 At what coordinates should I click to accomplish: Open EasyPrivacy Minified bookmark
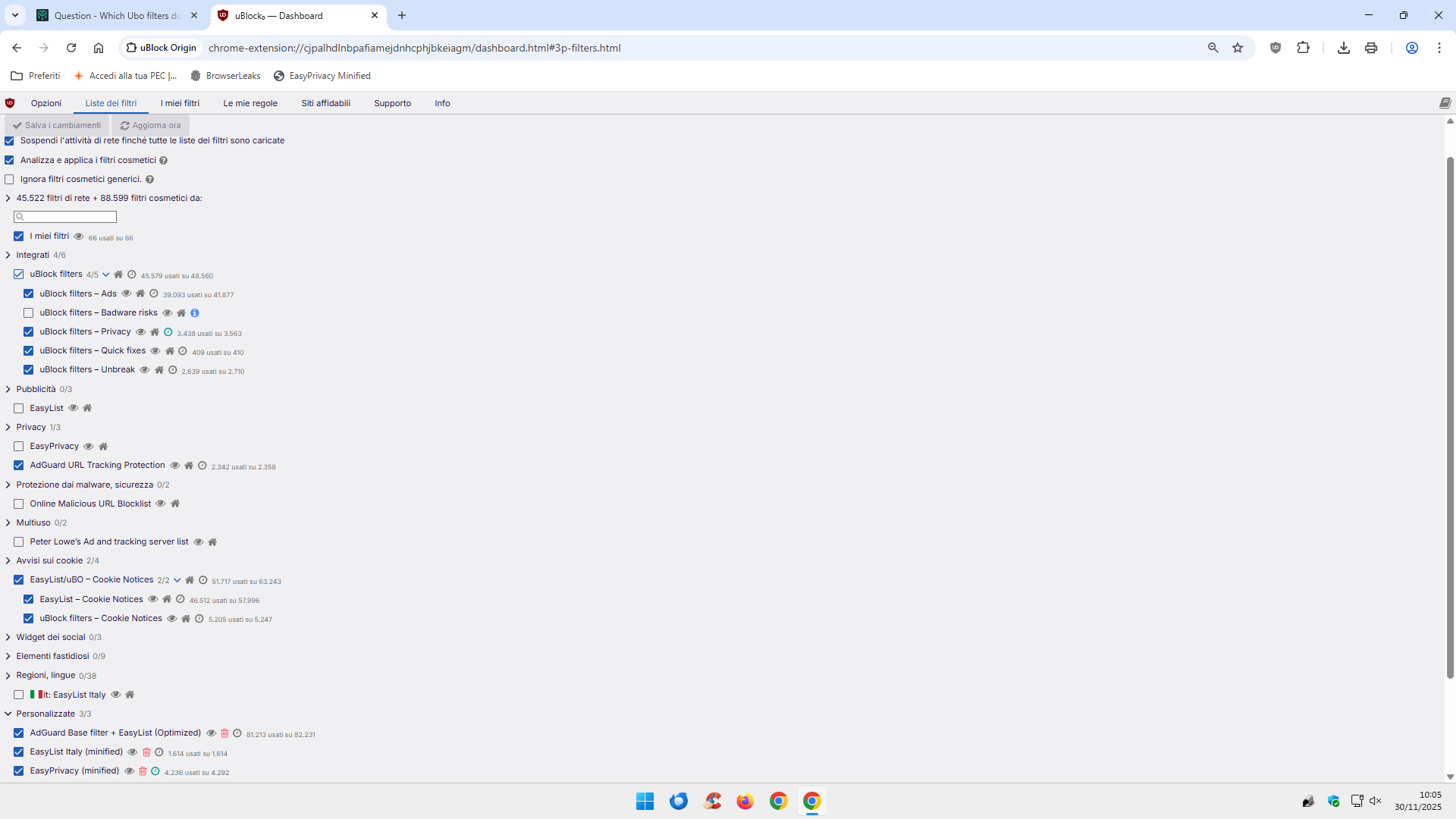point(322,76)
